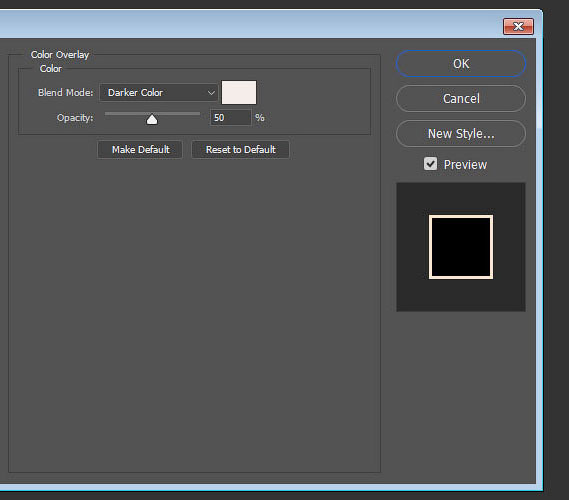Open the New Style... dialog

[x=461, y=134]
